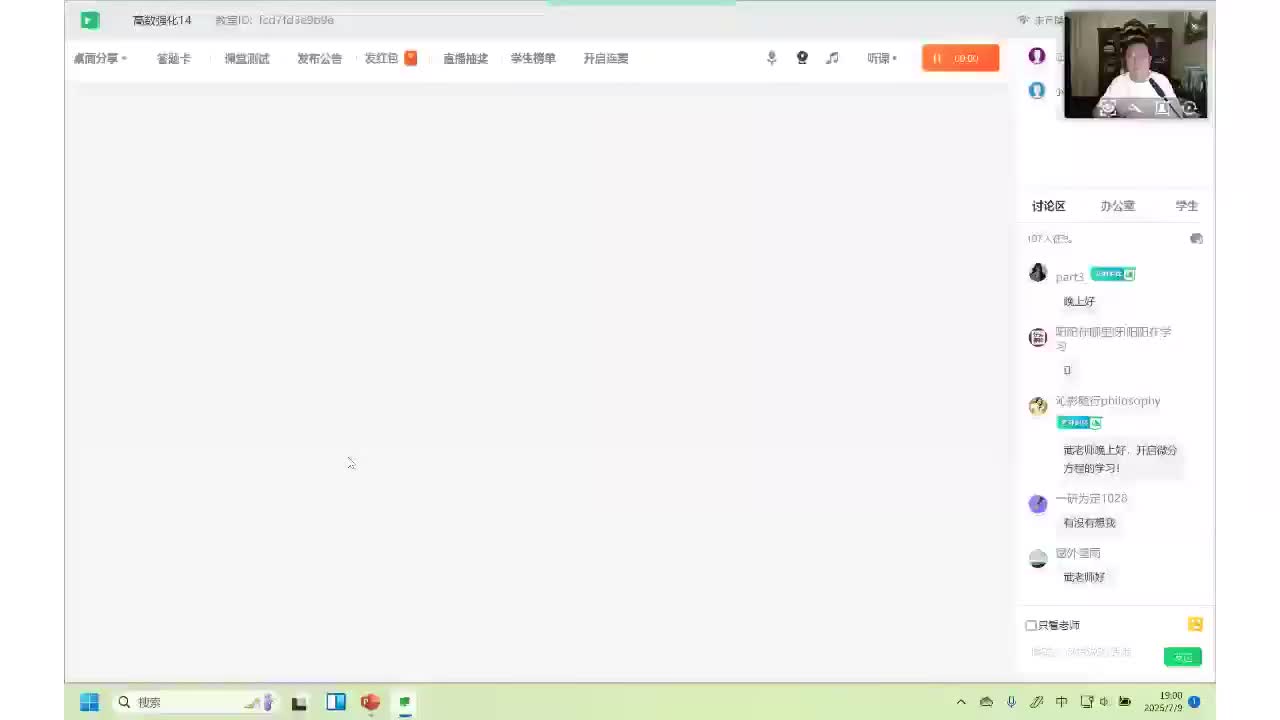Toggle the microphone icon in toolbar
The width and height of the screenshot is (1280, 720).
tap(771, 58)
